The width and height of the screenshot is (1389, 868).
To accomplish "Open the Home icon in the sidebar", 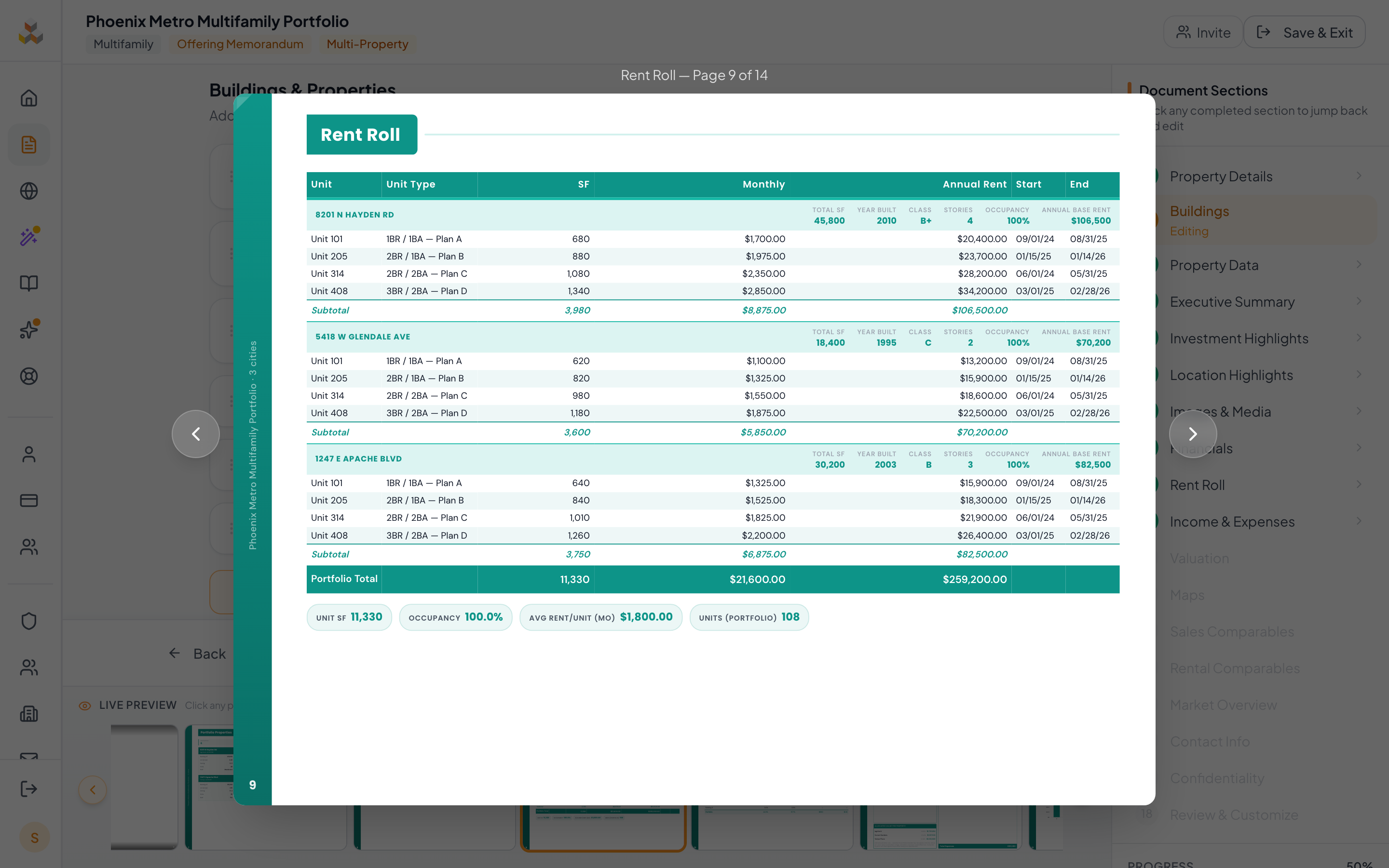I will coord(29,98).
